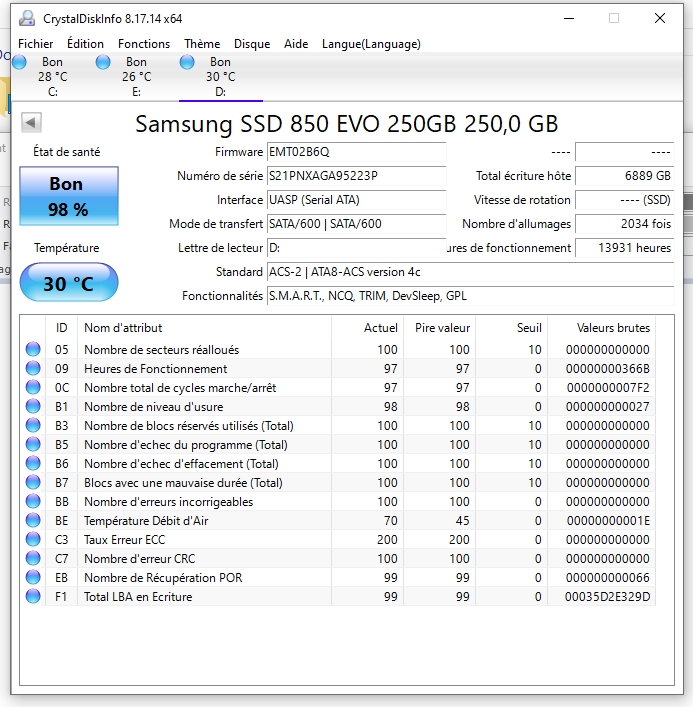This screenshot has height=707, width=693.
Task: Click status orb for Taux Erreur ECC row
Action: 33,540
